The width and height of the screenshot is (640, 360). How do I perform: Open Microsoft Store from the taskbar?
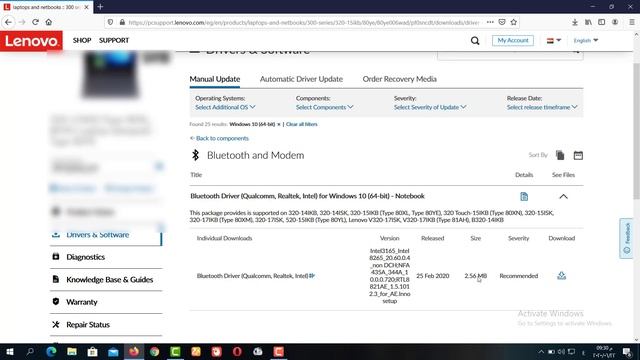93,351
